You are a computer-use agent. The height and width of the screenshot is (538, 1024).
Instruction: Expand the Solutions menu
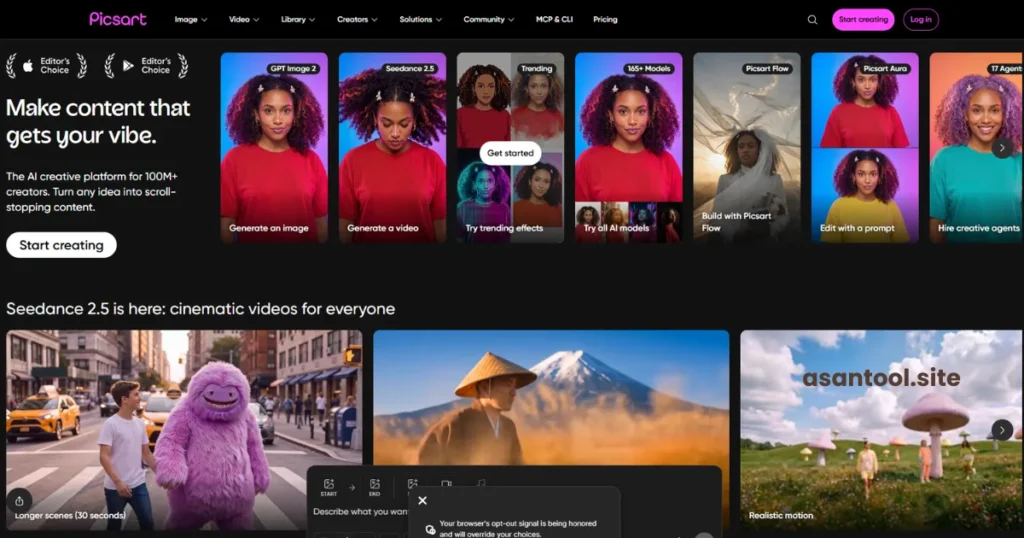(x=421, y=20)
